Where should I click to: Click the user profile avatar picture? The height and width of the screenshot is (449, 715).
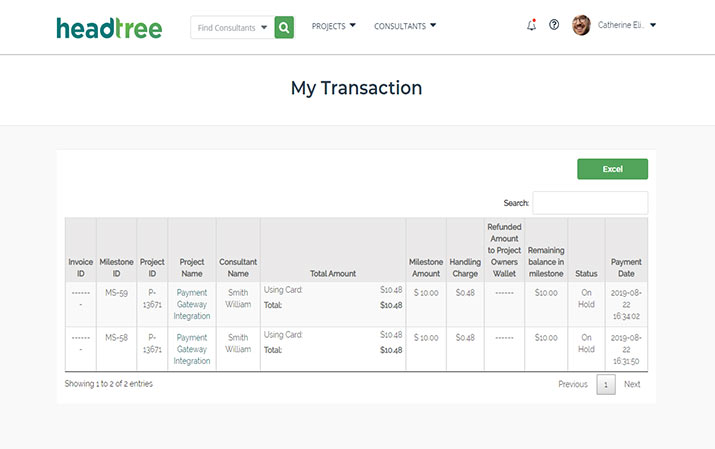click(581, 26)
